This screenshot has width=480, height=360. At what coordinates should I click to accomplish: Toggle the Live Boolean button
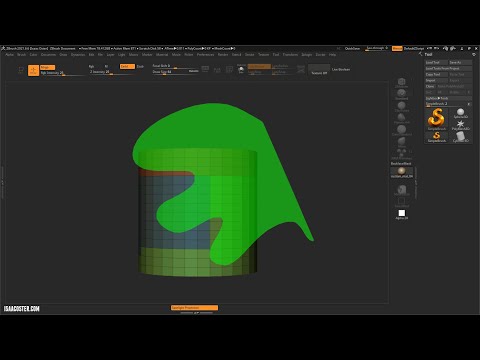tap(341, 69)
